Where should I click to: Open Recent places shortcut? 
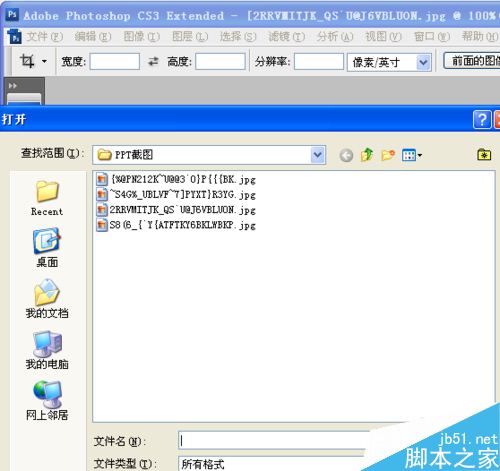[x=47, y=198]
